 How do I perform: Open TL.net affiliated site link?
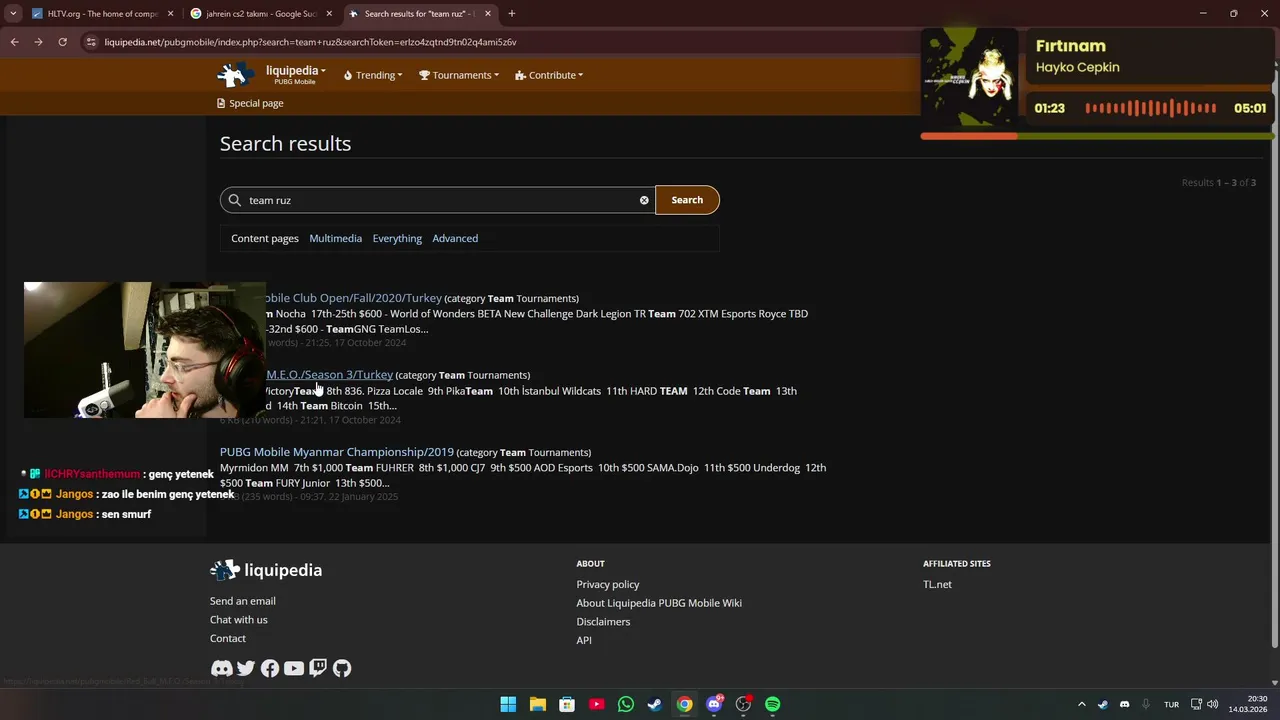(x=937, y=584)
